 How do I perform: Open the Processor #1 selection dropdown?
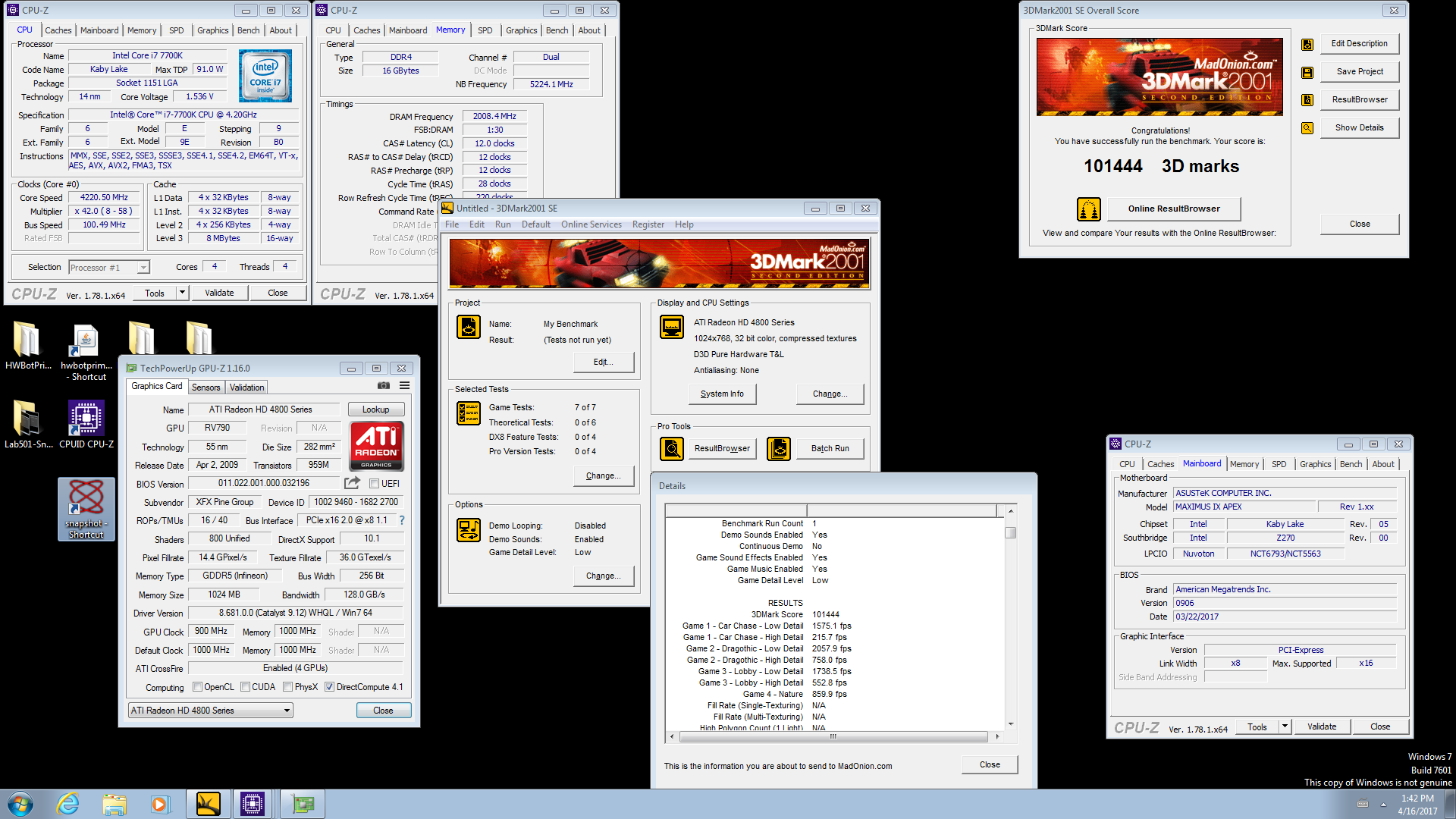coord(109,268)
